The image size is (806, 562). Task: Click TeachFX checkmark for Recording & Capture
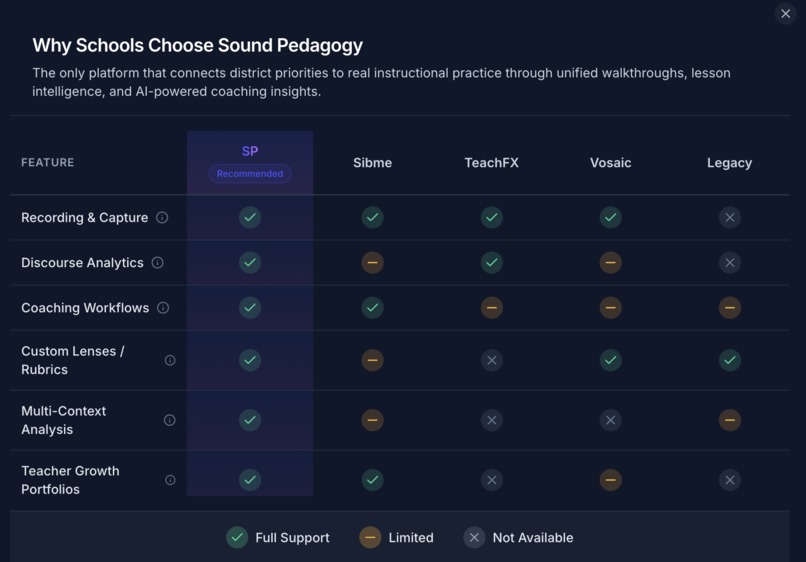point(491,217)
